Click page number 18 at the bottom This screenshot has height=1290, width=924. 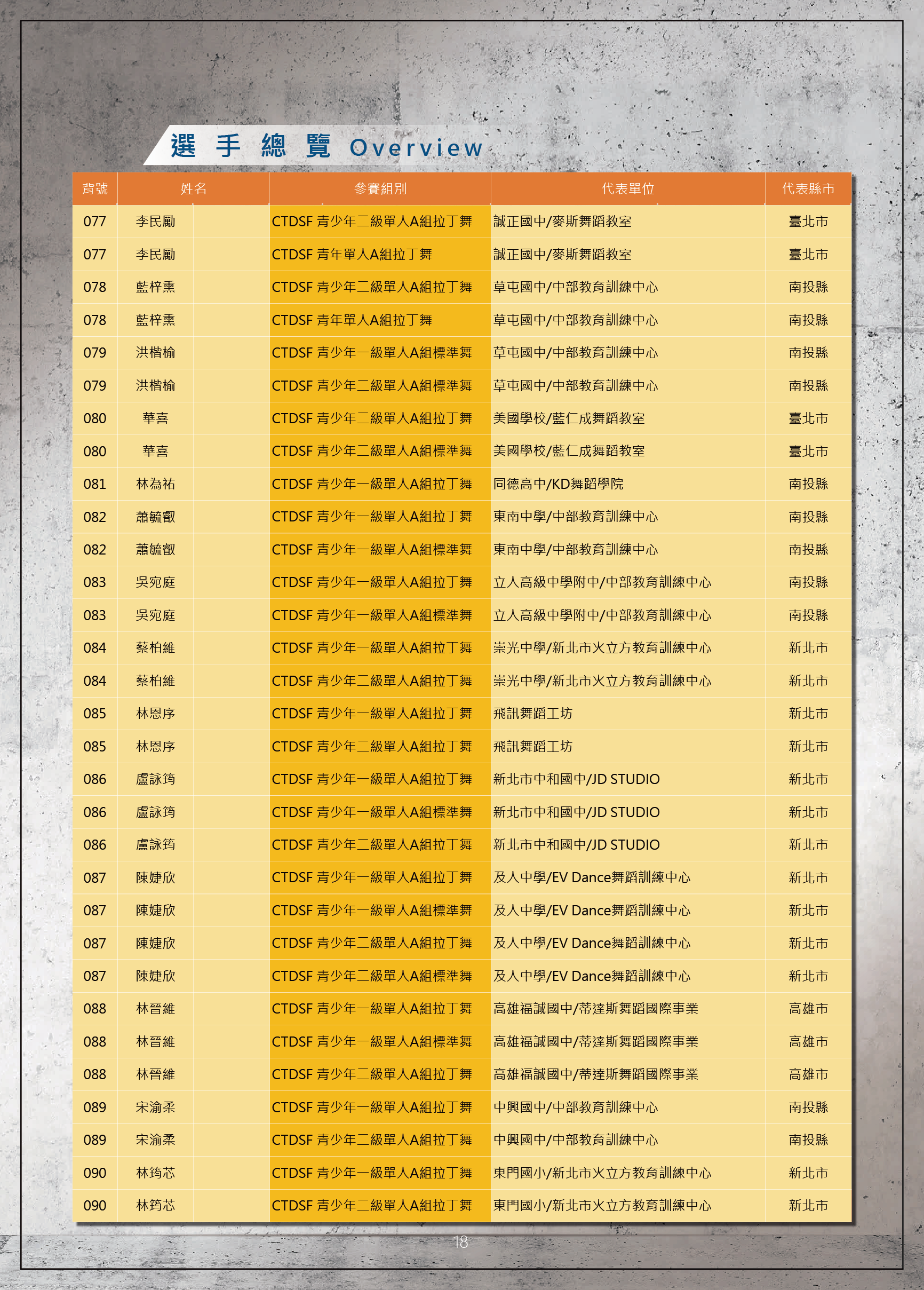click(x=460, y=1241)
